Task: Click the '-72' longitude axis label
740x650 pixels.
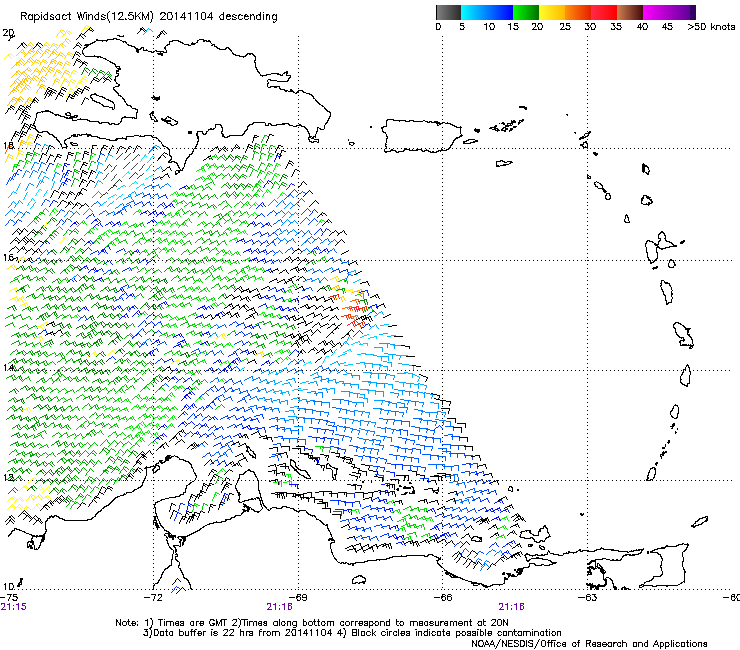Action: (x=153, y=597)
